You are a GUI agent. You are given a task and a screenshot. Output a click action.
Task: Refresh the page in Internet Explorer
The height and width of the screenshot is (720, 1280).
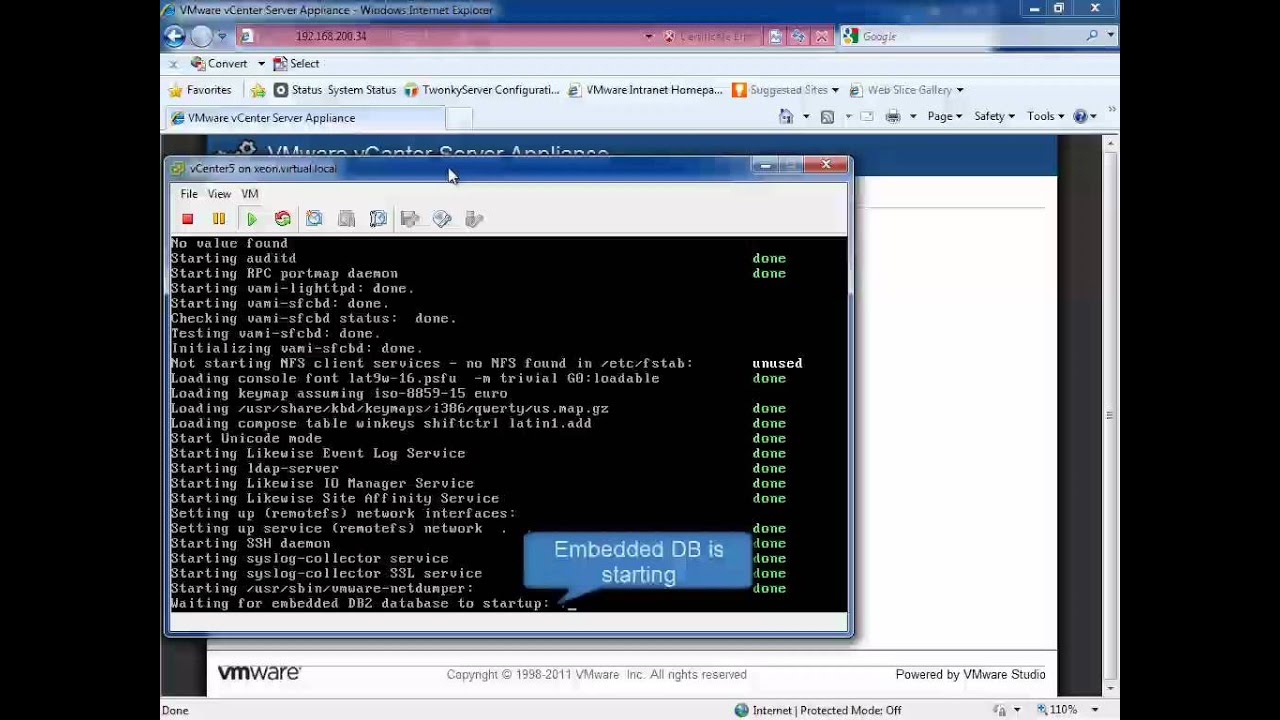point(798,36)
